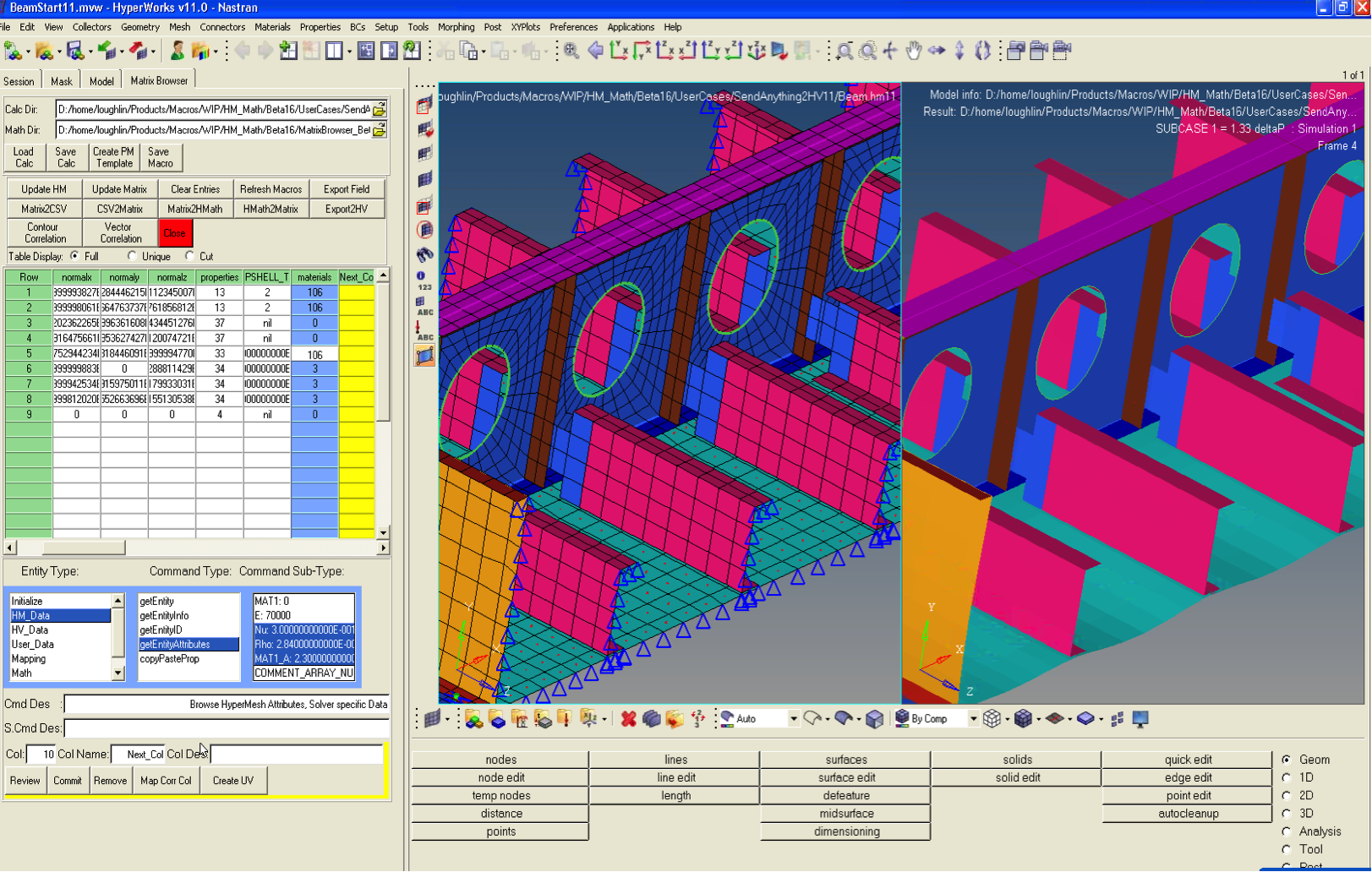The width and height of the screenshot is (1372, 872).
Task: Open the Auto geometry color dropdown
Action: point(793,719)
